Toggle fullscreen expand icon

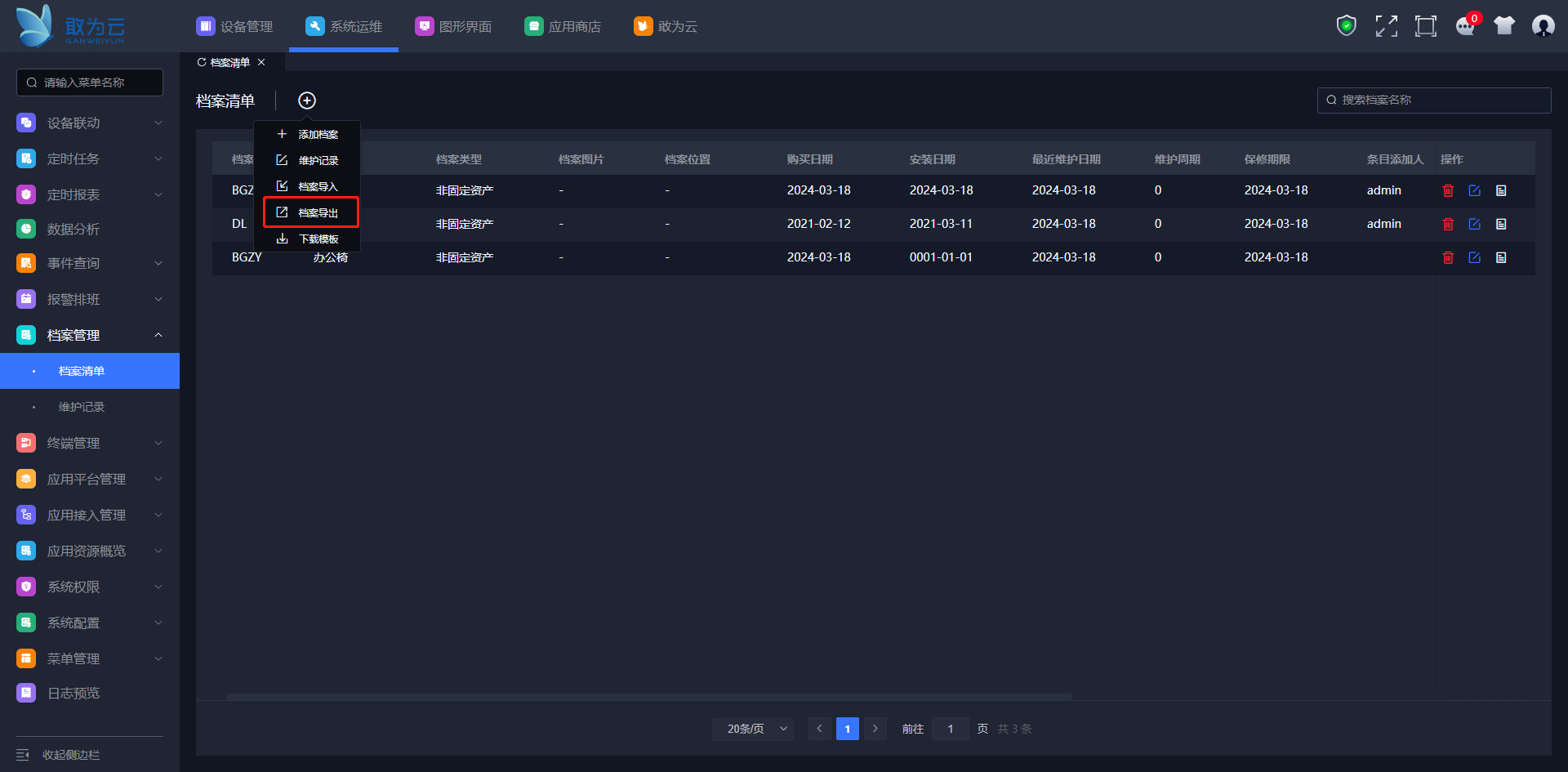pos(1386,26)
